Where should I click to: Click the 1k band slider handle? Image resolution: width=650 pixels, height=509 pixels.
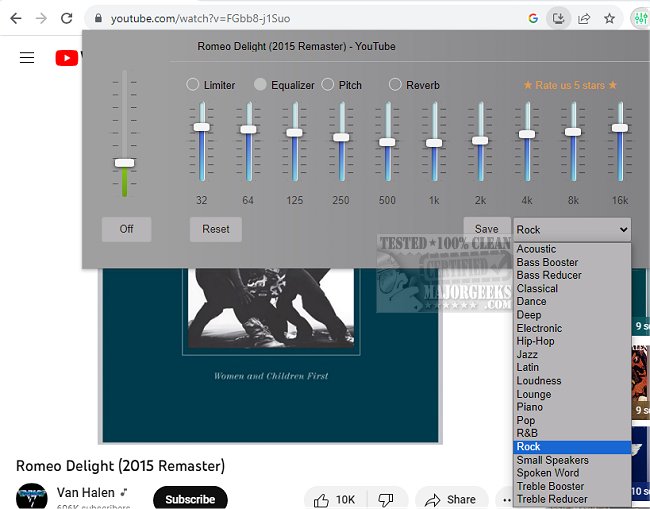434,143
